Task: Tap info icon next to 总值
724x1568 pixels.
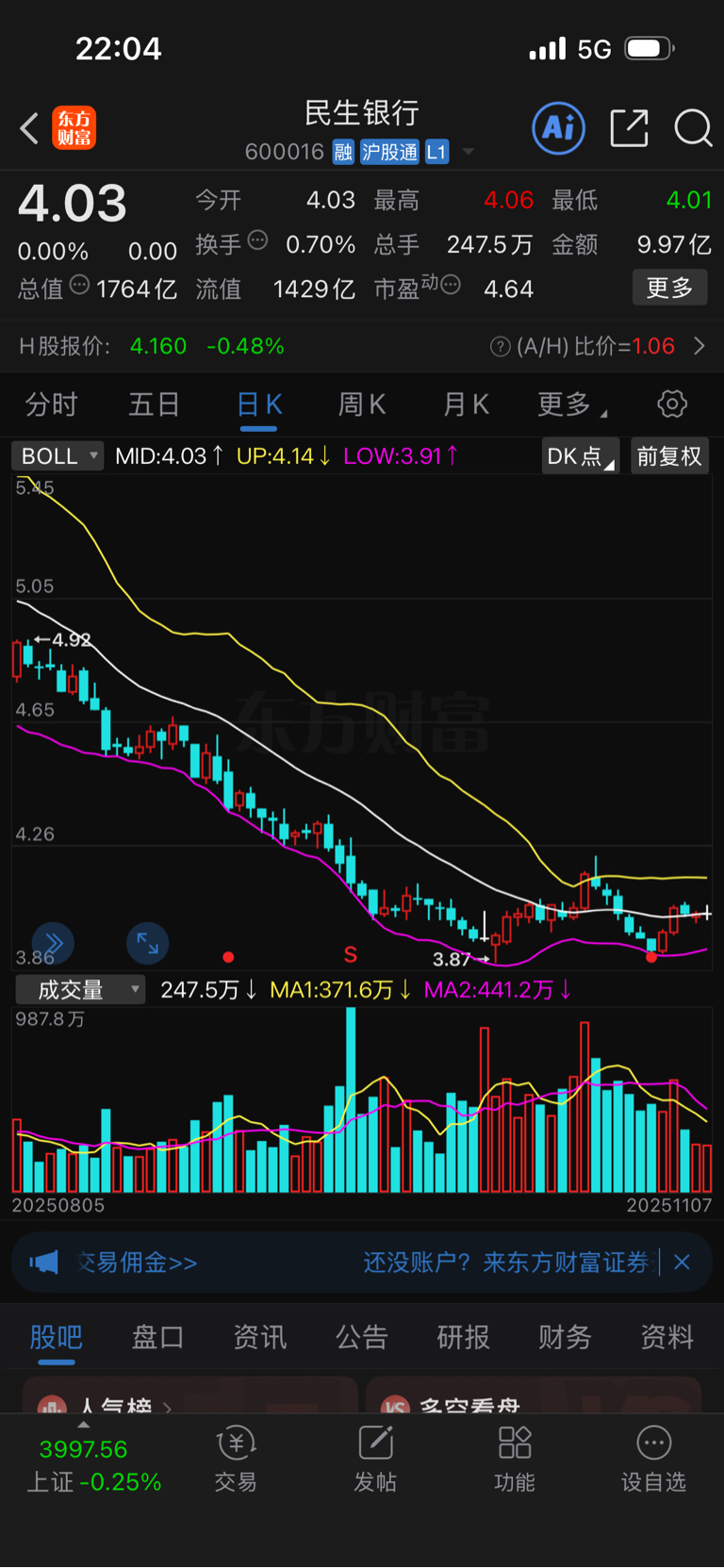Action: 80,285
